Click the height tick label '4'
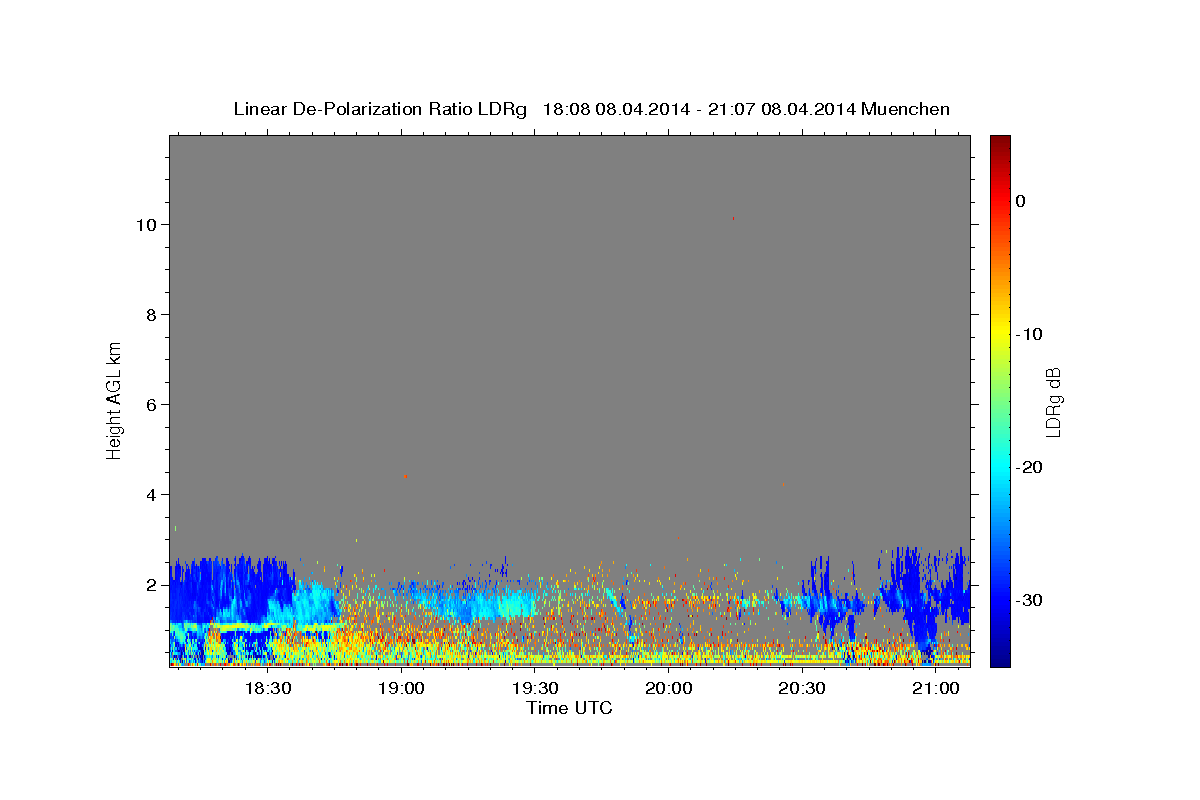 coord(152,494)
